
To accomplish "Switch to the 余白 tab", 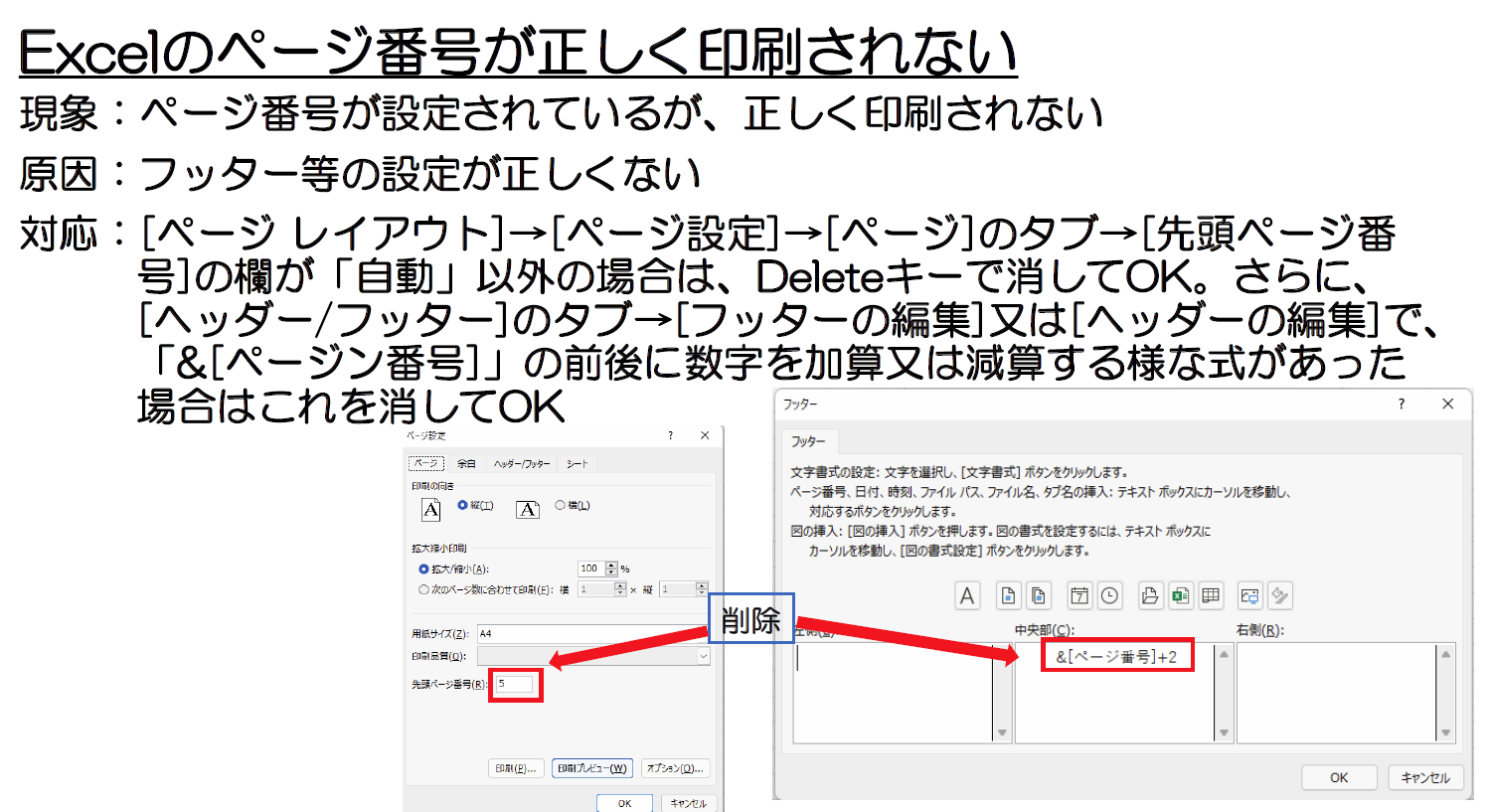I will [466, 464].
